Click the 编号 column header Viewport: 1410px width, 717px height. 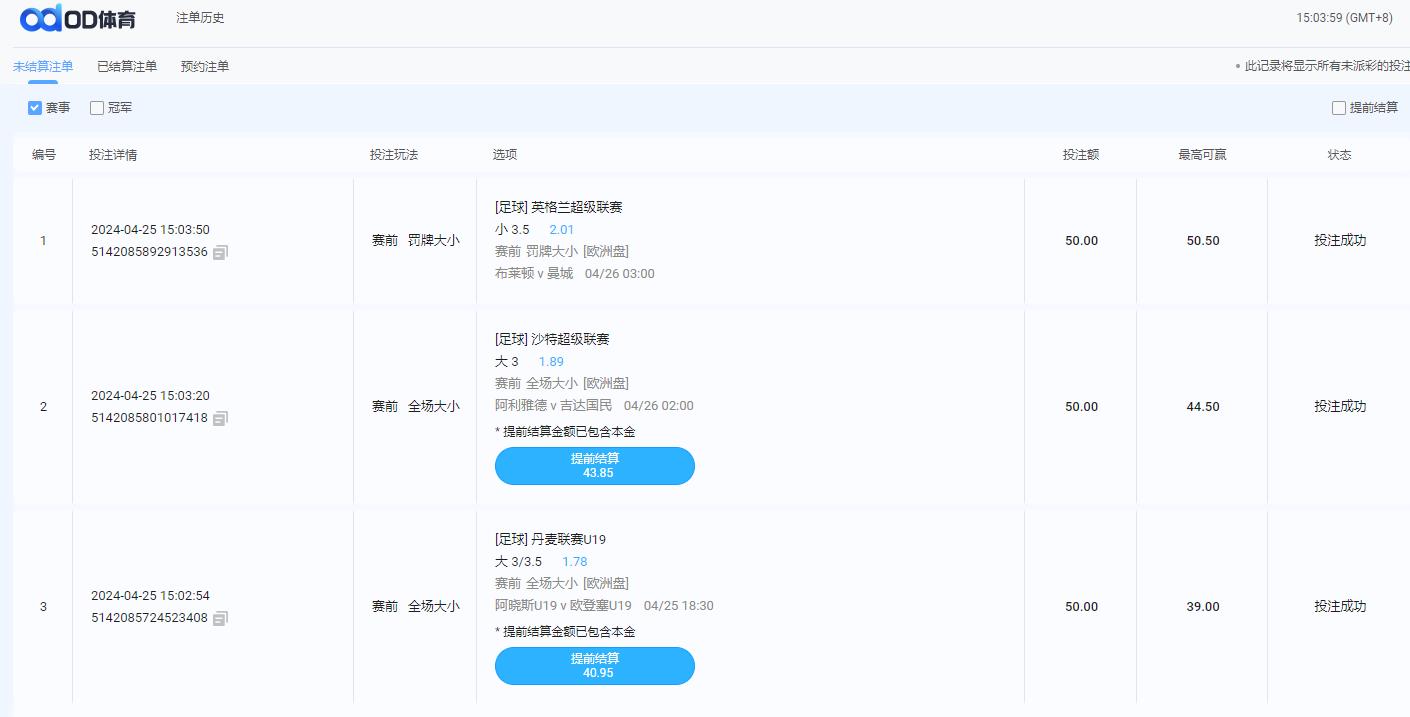point(44,155)
